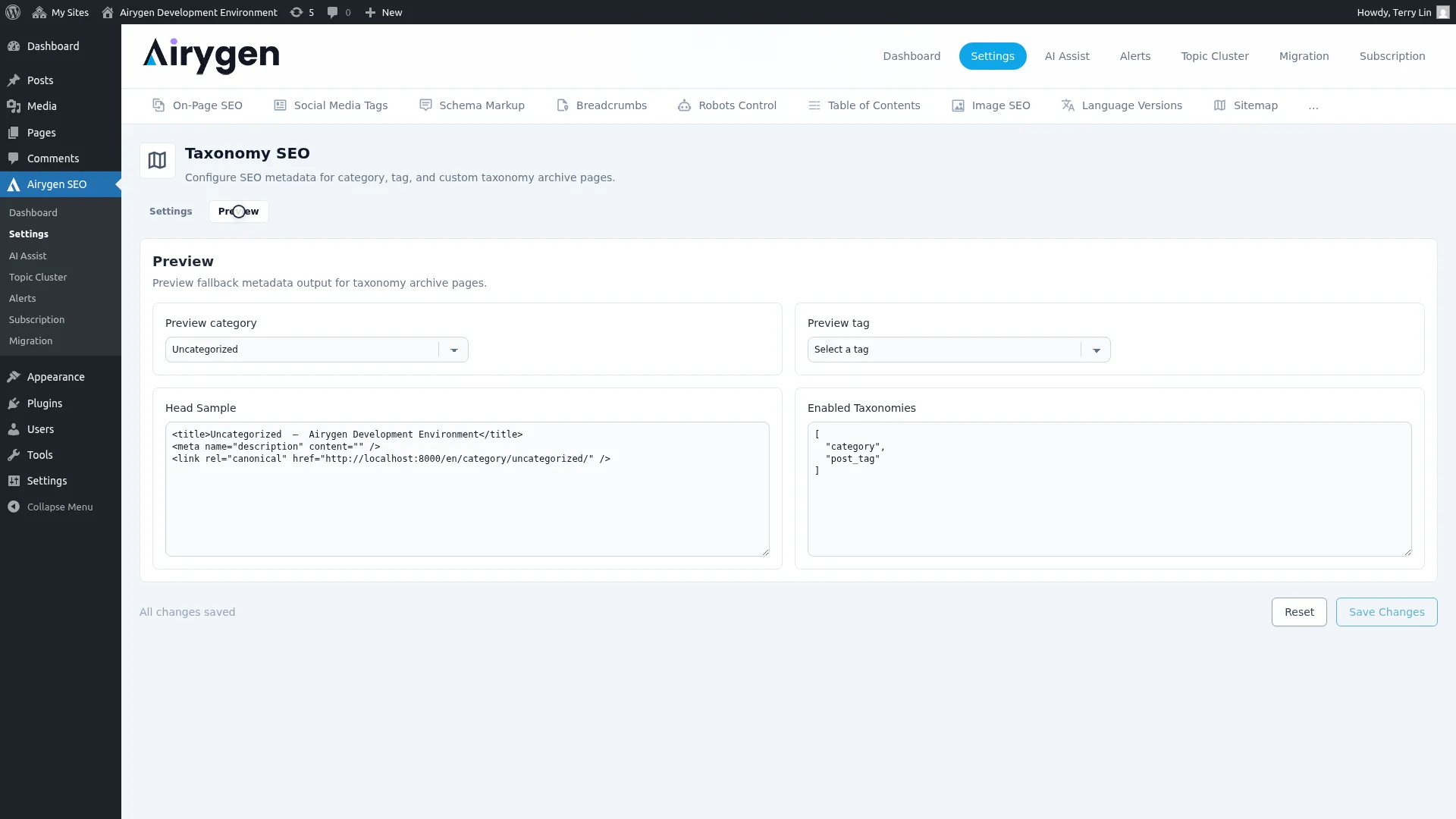This screenshot has width=1456, height=819.
Task: Select the Preview sub-tab
Action: (x=239, y=212)
